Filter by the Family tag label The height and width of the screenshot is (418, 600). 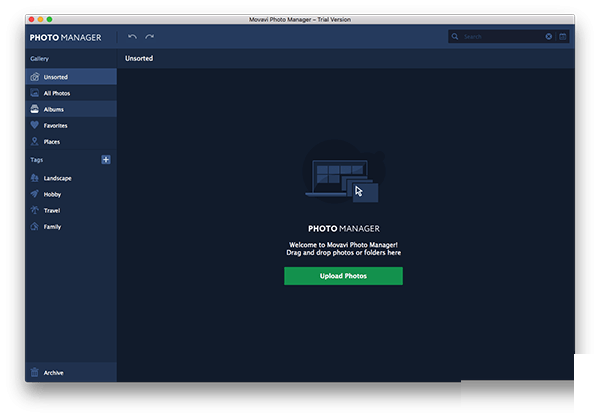click(52, 227)
